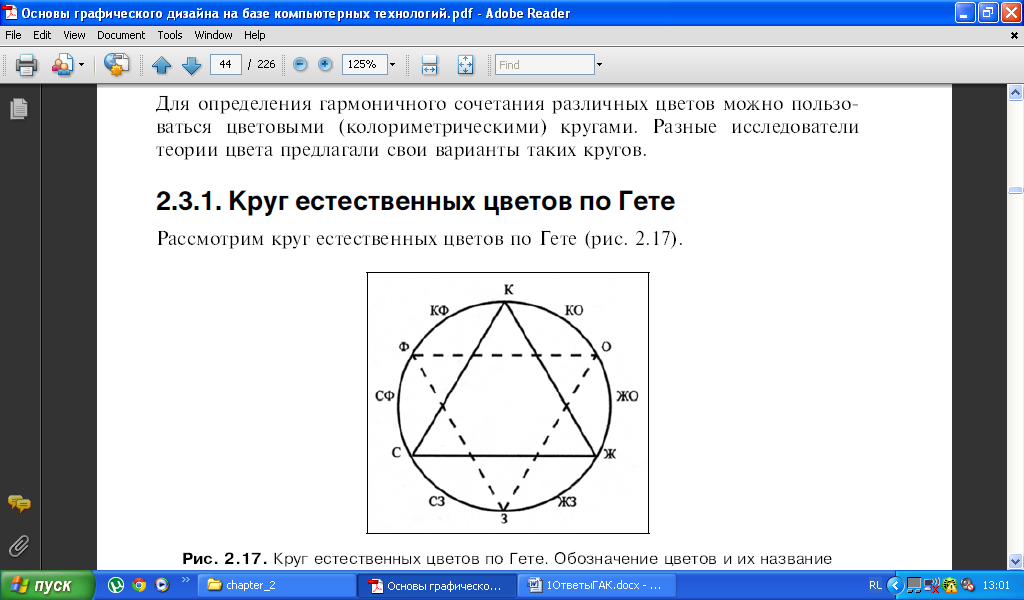The image size is (1024, 600).
Task: Click the caption text "Рис. 2.17."
Action: [225, 559]
